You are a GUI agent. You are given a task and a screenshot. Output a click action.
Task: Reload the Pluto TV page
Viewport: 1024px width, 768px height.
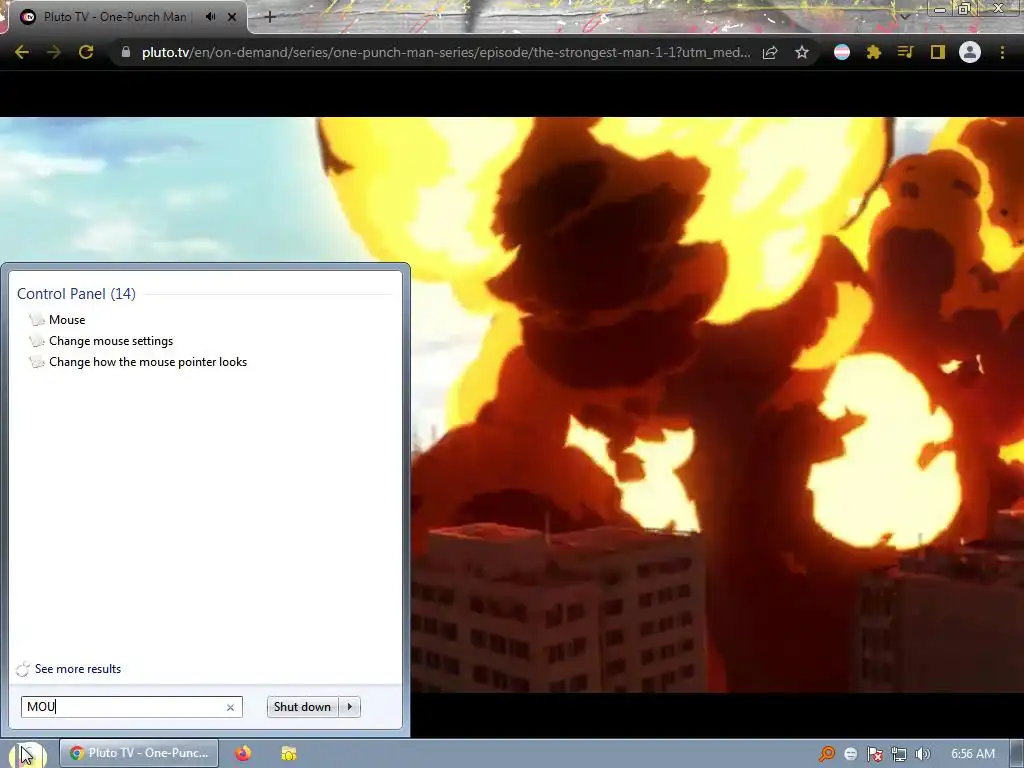[86, 52]
